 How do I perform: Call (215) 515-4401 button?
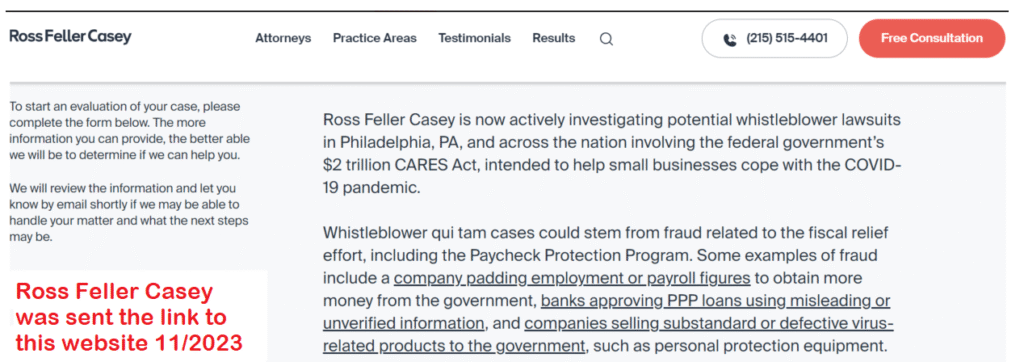775,39
